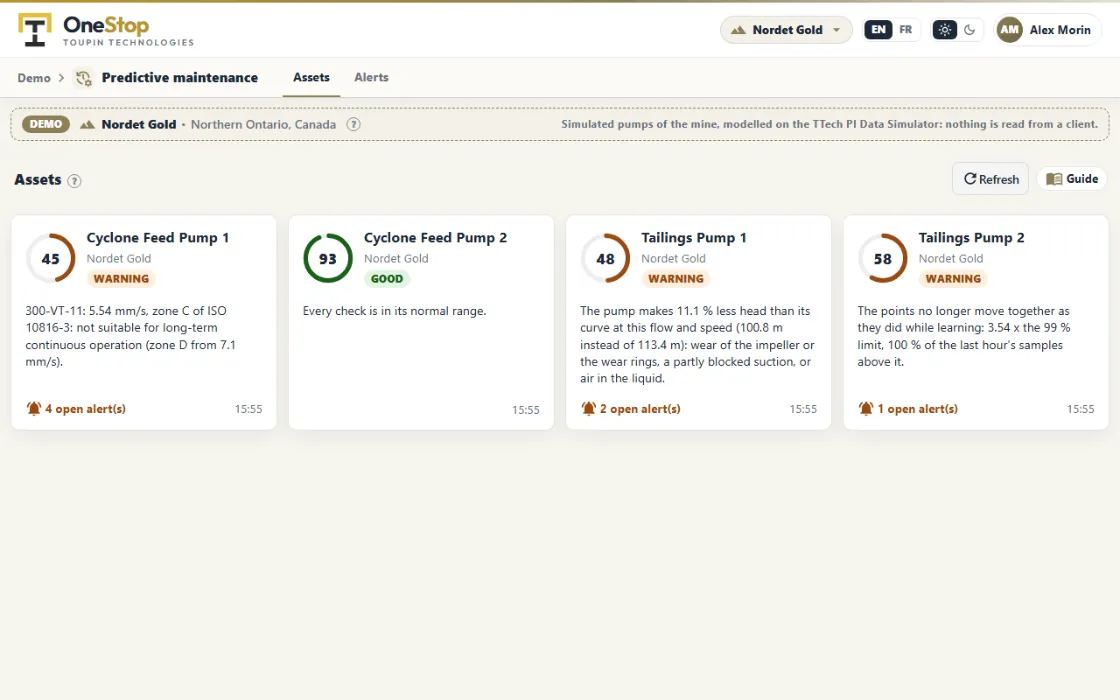Click the health score 58 gauge
Screen dimensions: 1120x700
(883, 259)
